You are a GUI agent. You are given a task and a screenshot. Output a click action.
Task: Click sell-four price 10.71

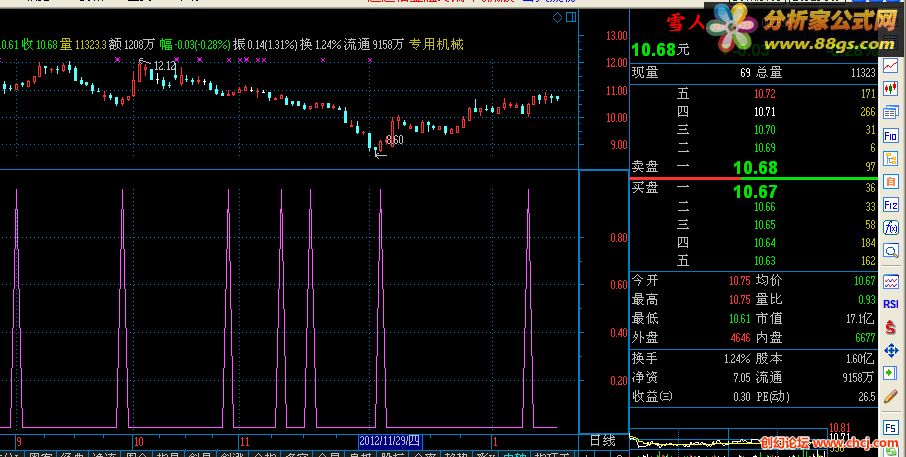pyautogui.click(x=764, y=112)
